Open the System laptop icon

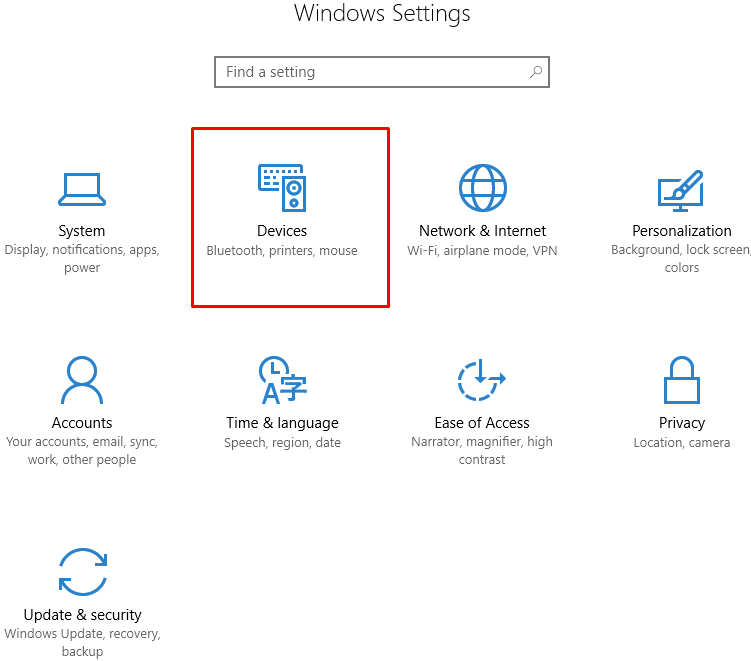pyautogui.click(x=82, y=189)
